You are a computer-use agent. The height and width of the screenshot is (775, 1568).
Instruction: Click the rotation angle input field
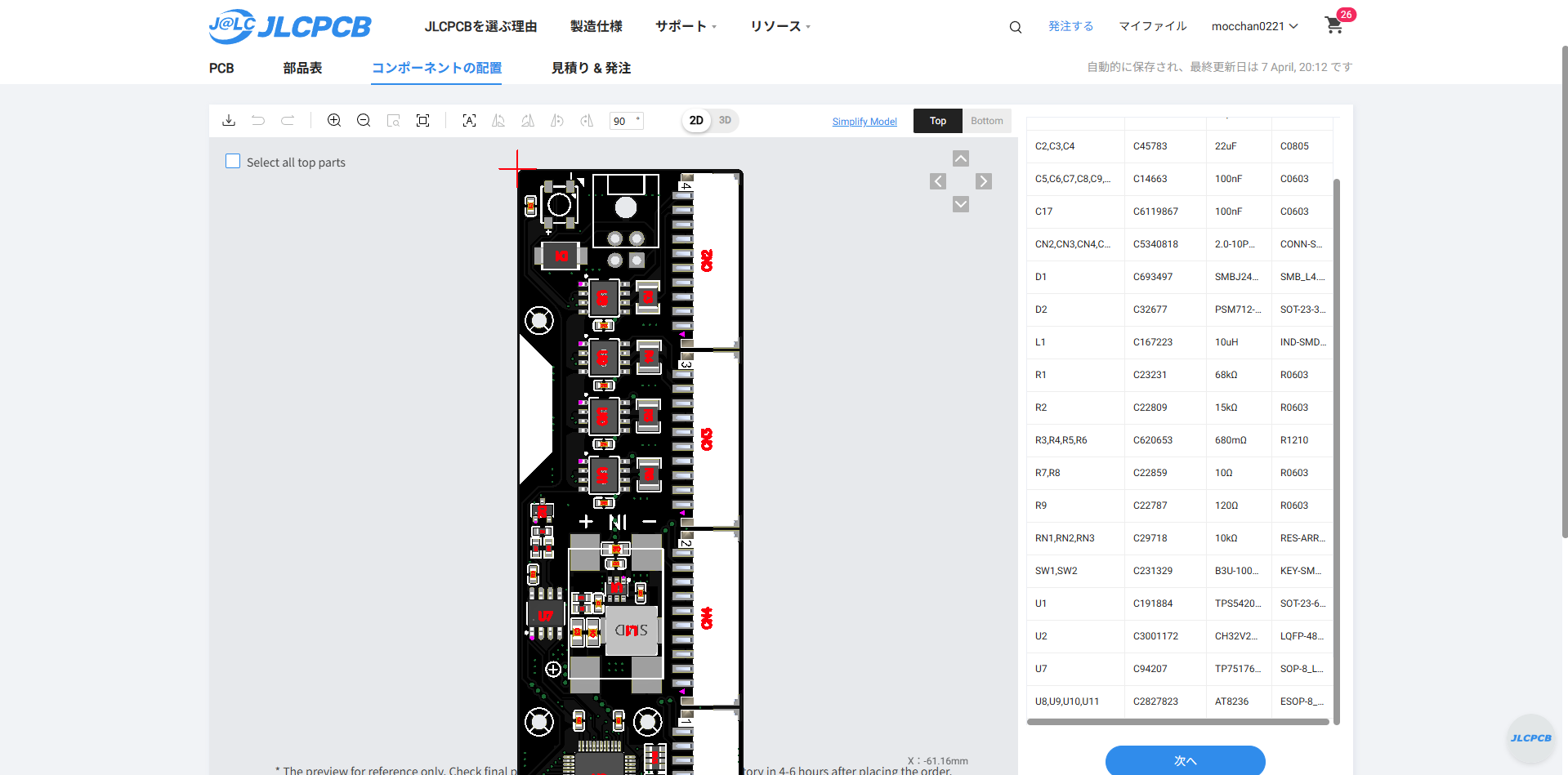pos(627,121)
